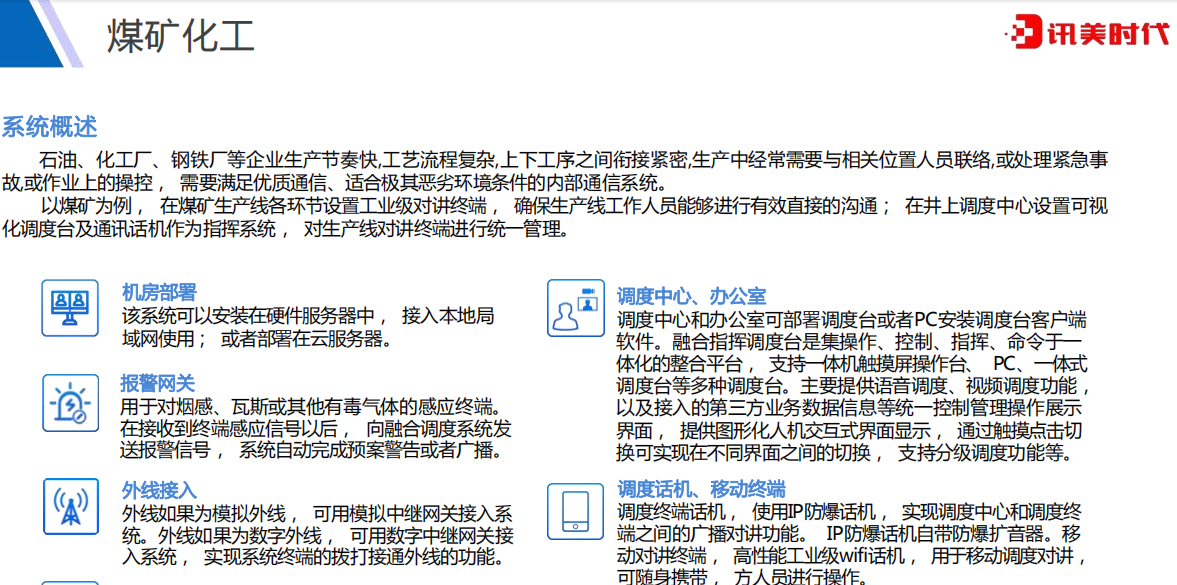Image resolution: width=1177 pixels, height=585 pixels.
Task: Select the 外线接入 antenna icon
Action: click(70, 505)
